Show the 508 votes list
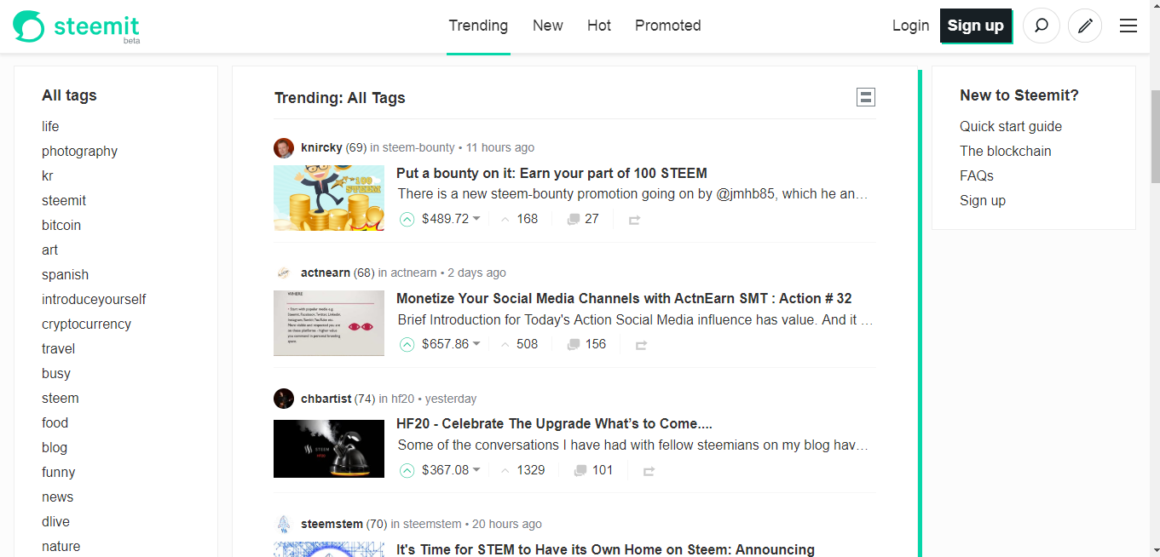Screen dimensions: 1160x557 point(519,345)
